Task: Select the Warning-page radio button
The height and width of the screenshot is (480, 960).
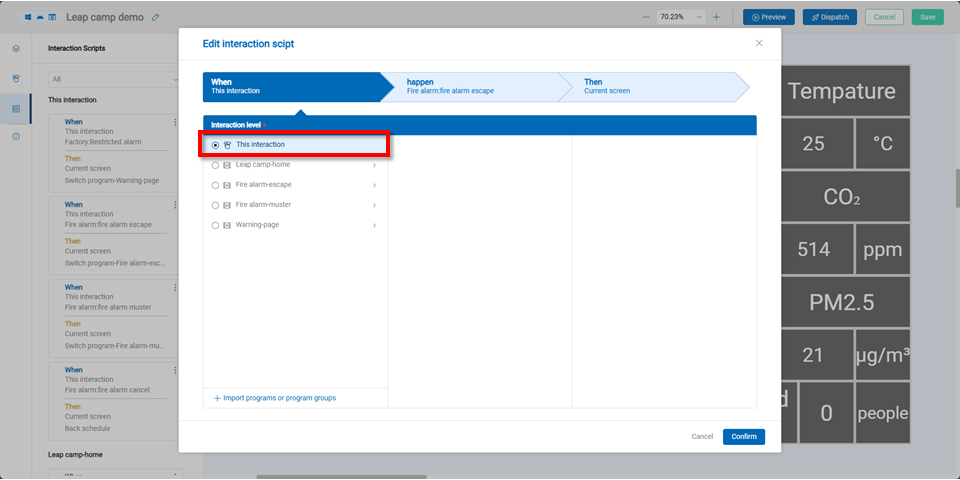Action: click(215, 225)
